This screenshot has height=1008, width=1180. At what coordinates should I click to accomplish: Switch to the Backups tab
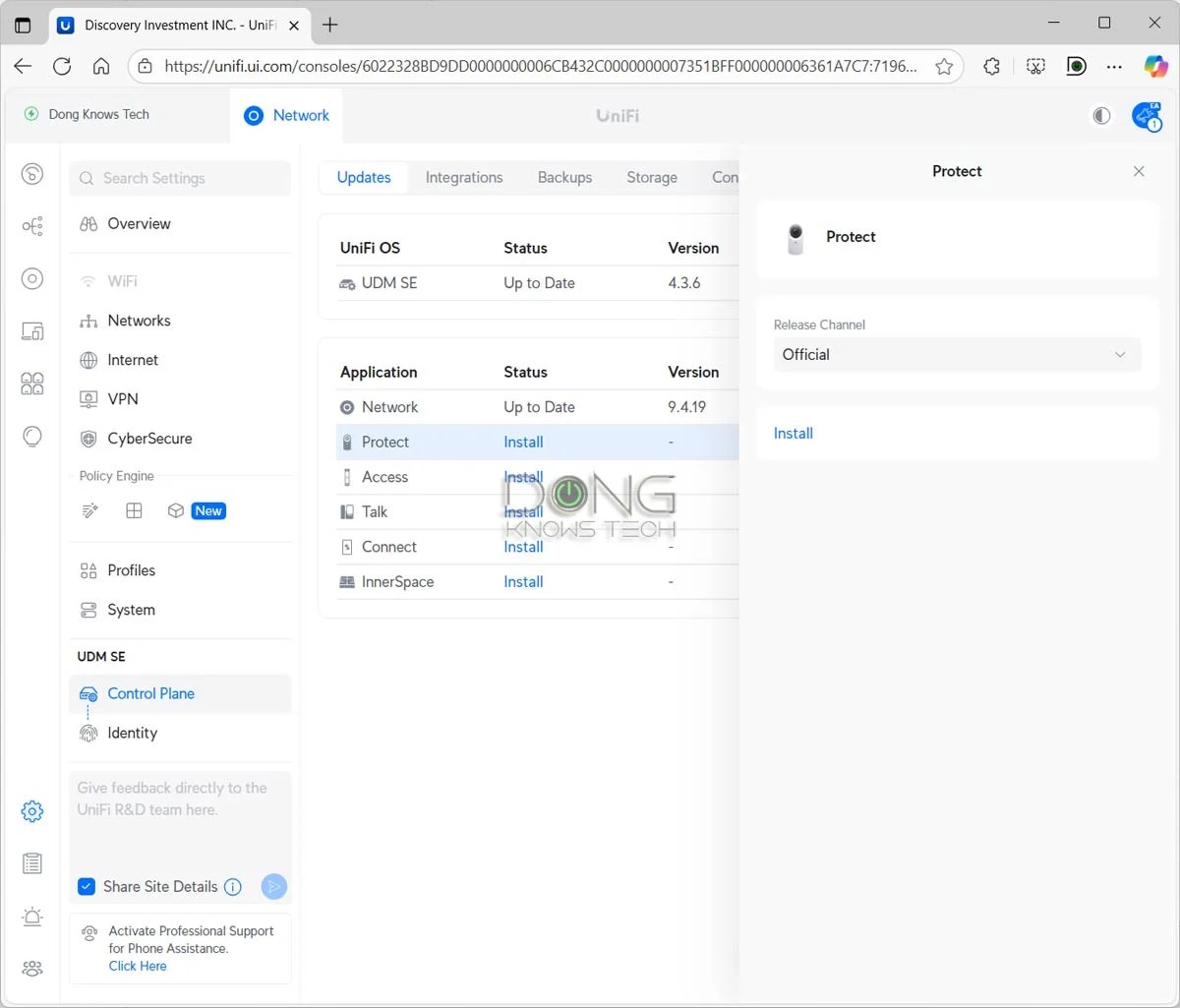click(x=564, y=177)
